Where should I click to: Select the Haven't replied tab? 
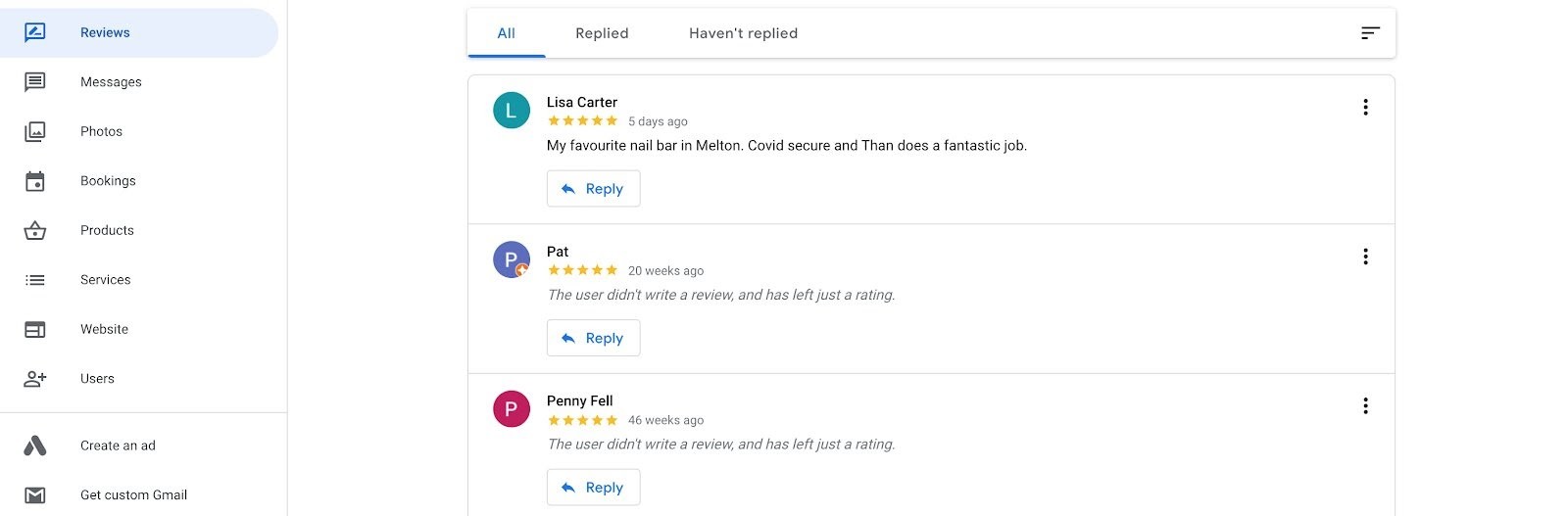click(x=743, y=33)
